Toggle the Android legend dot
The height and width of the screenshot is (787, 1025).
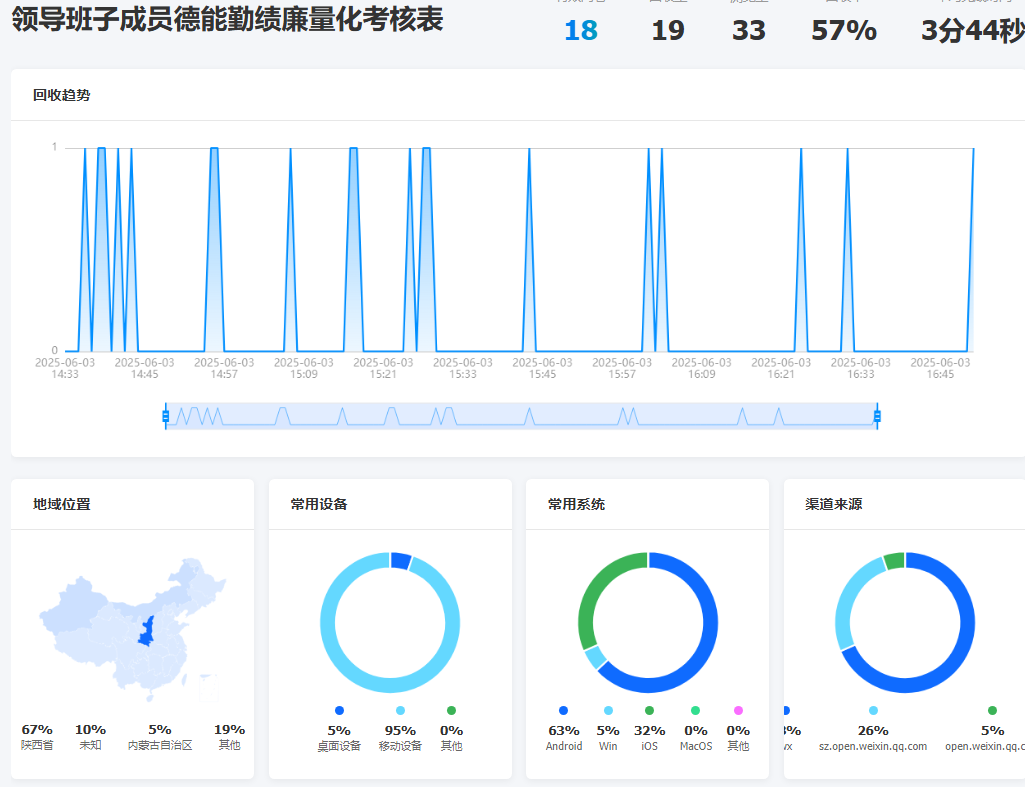563,711
